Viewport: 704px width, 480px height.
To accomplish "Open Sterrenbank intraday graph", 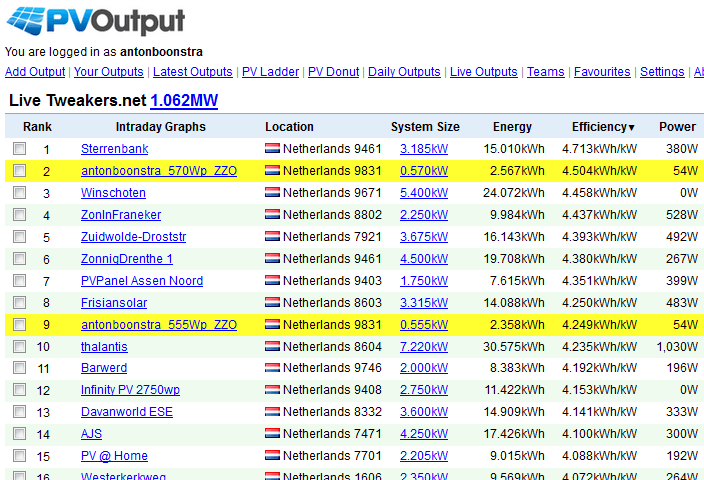I will (114, 149).
